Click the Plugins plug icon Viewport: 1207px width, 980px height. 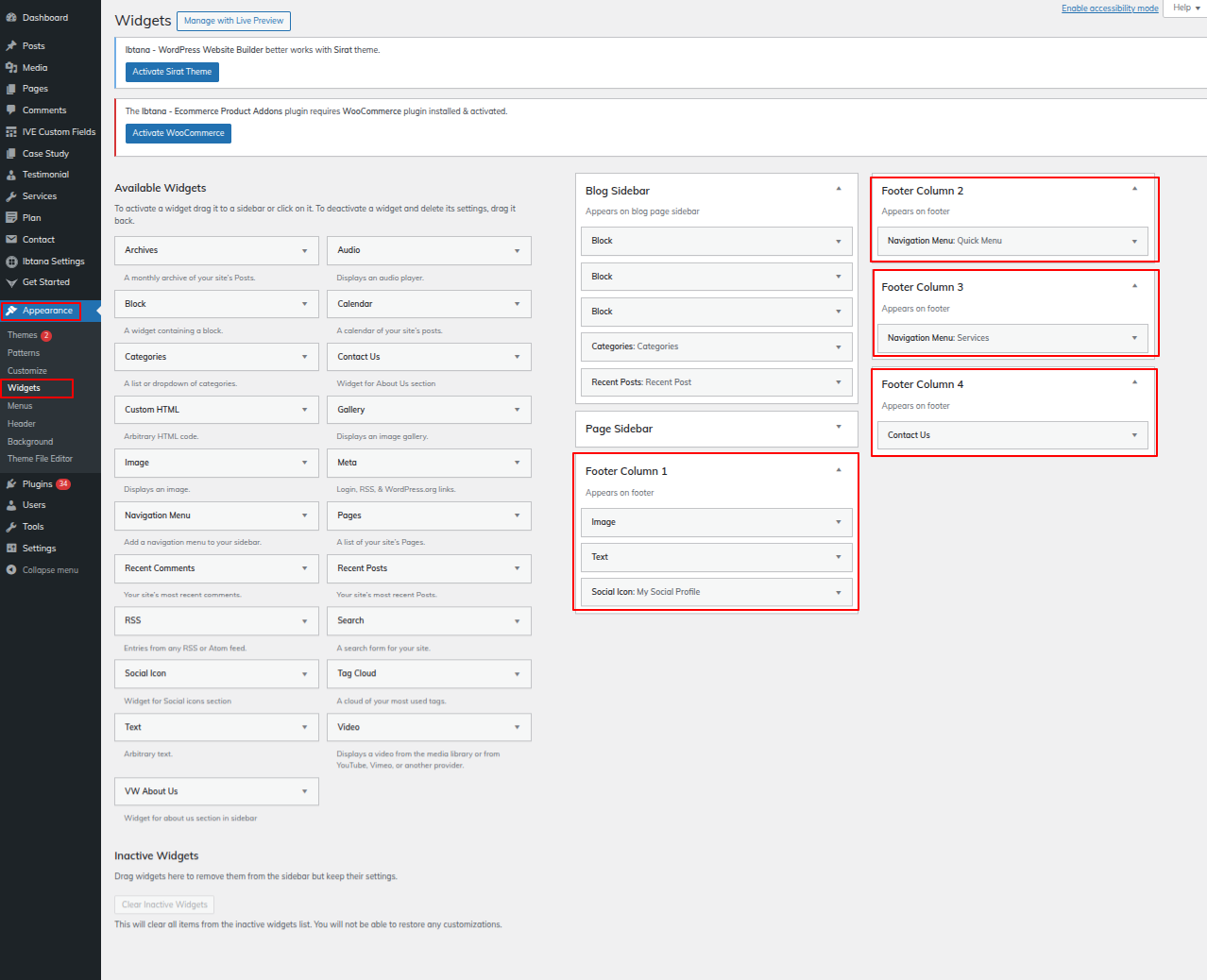11,484
